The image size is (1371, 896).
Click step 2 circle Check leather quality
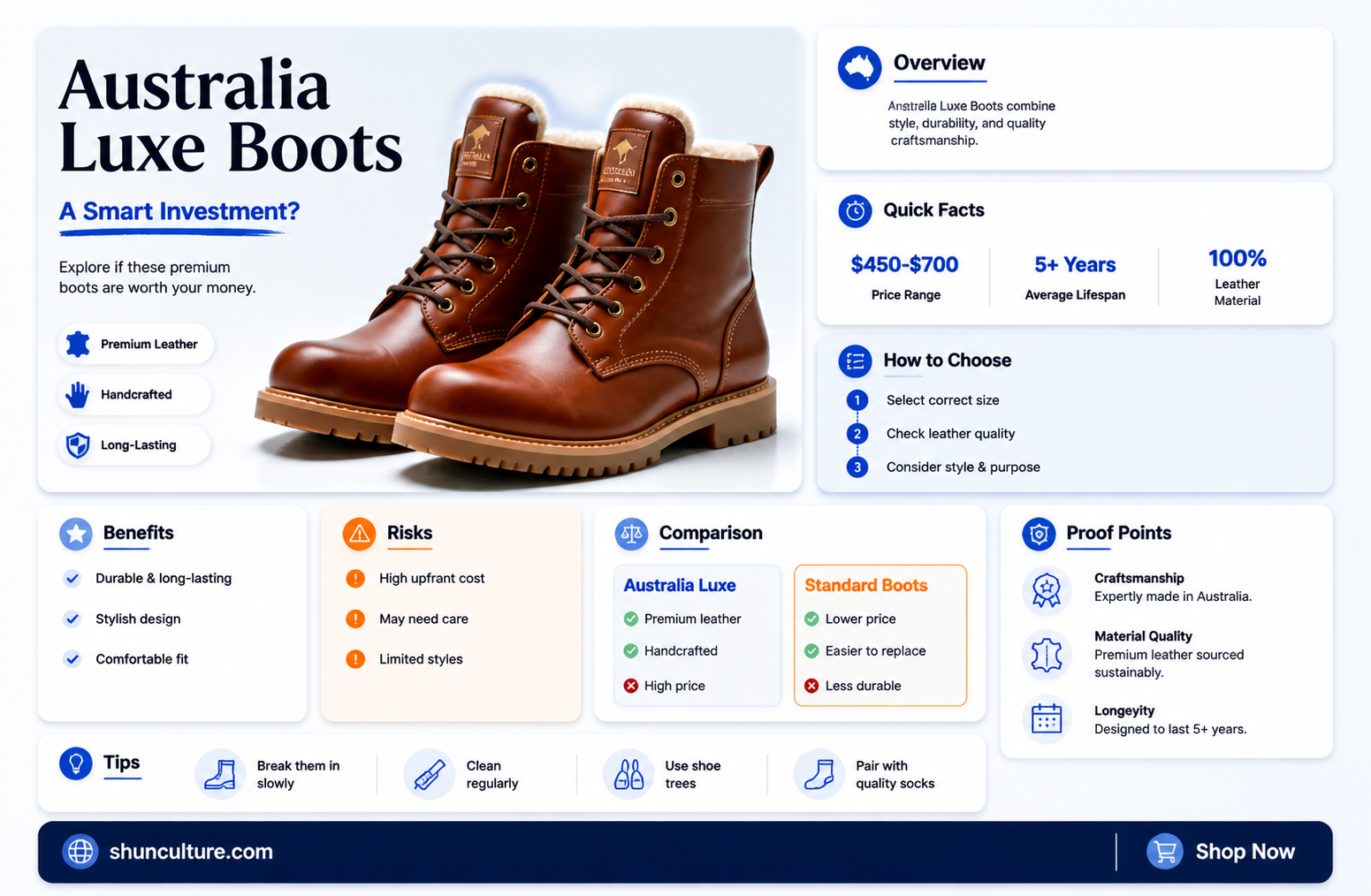point(857,434)
